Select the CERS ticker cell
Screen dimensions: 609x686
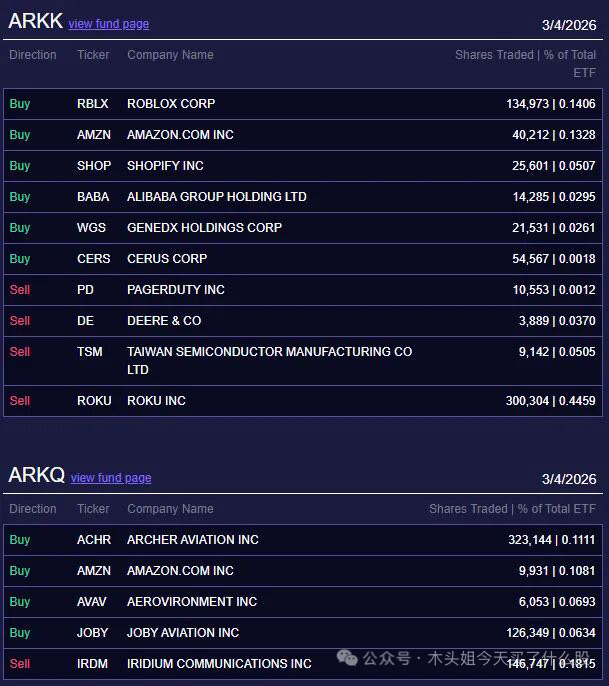[x=94, y=259]
